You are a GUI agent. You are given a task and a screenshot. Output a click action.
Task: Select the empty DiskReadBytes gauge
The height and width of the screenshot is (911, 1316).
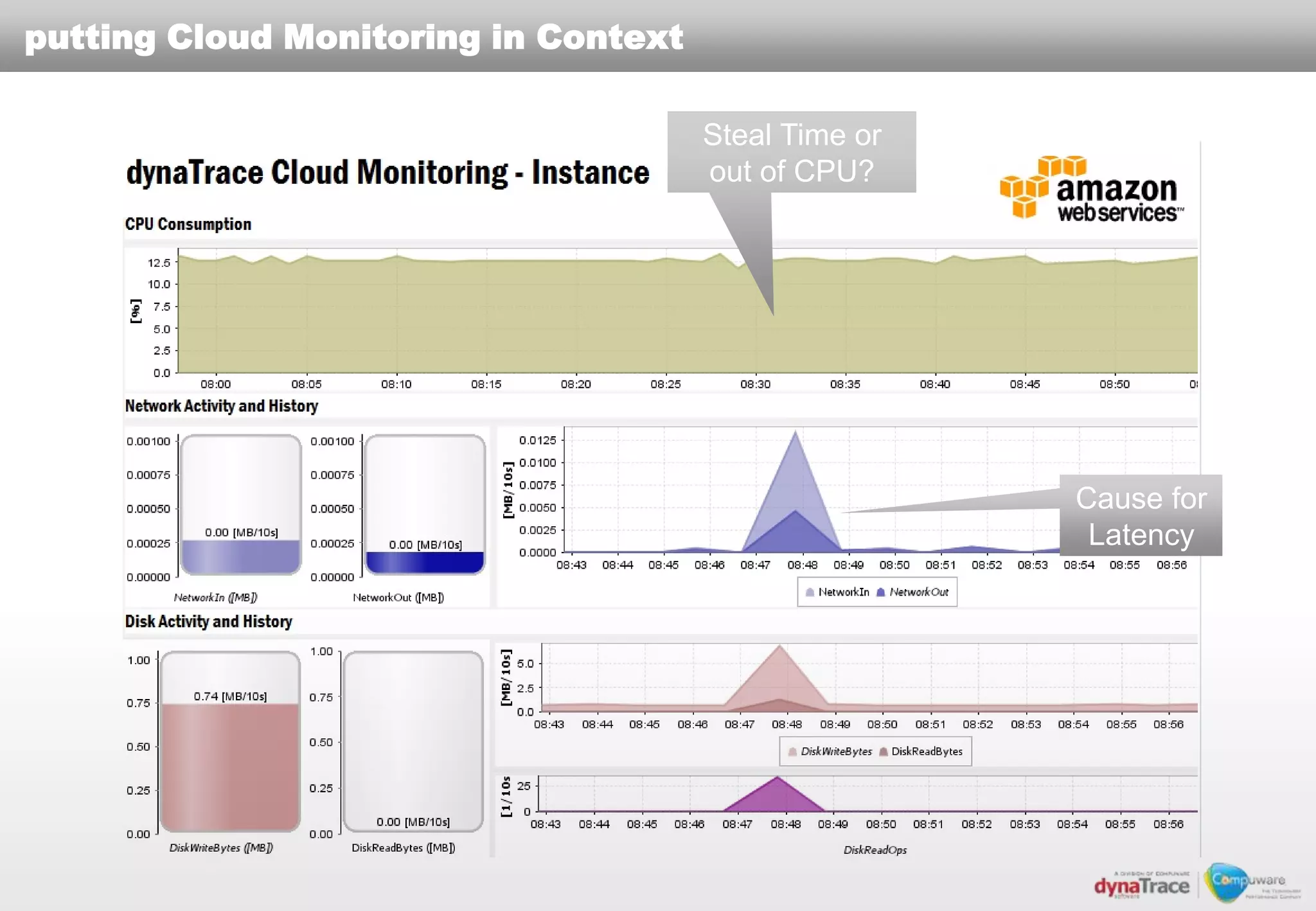413,741
